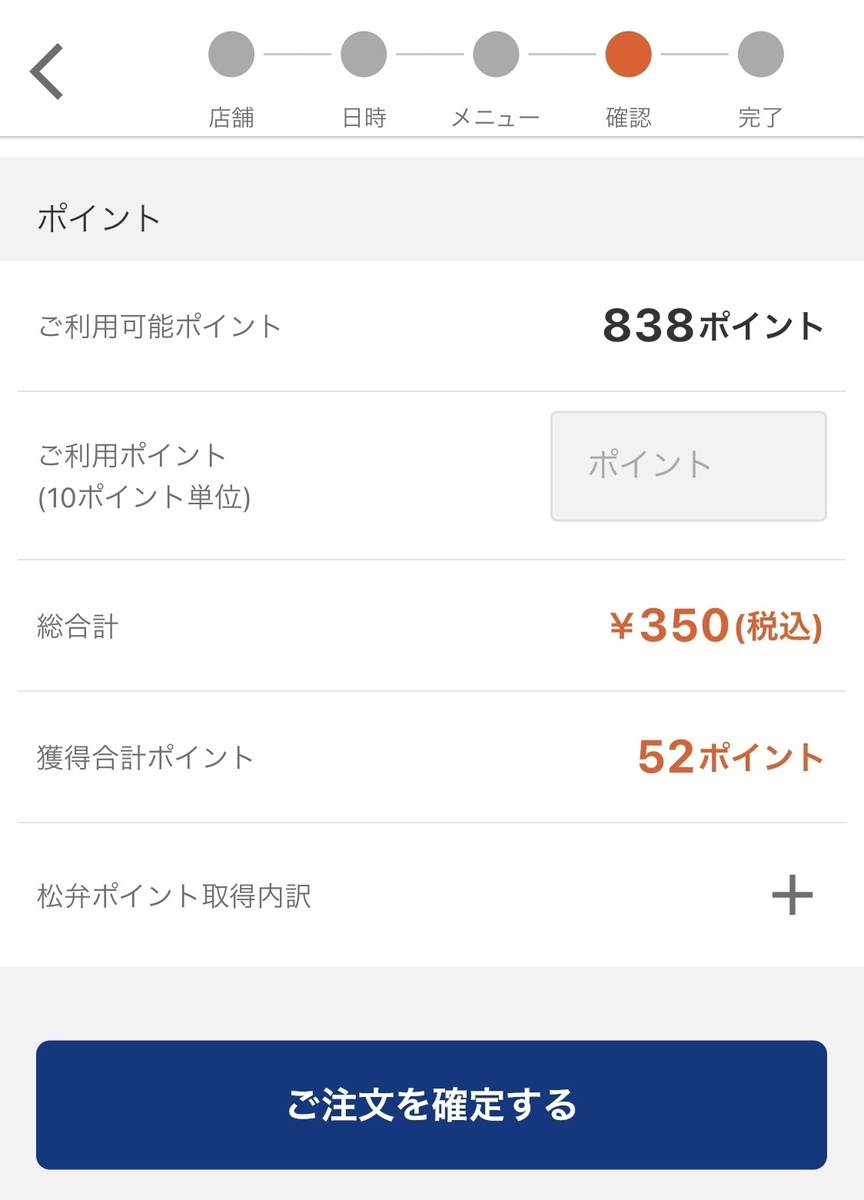864x1200 pixels.
Task: Click the 日時 step circle
Action: tap(363, 54)
